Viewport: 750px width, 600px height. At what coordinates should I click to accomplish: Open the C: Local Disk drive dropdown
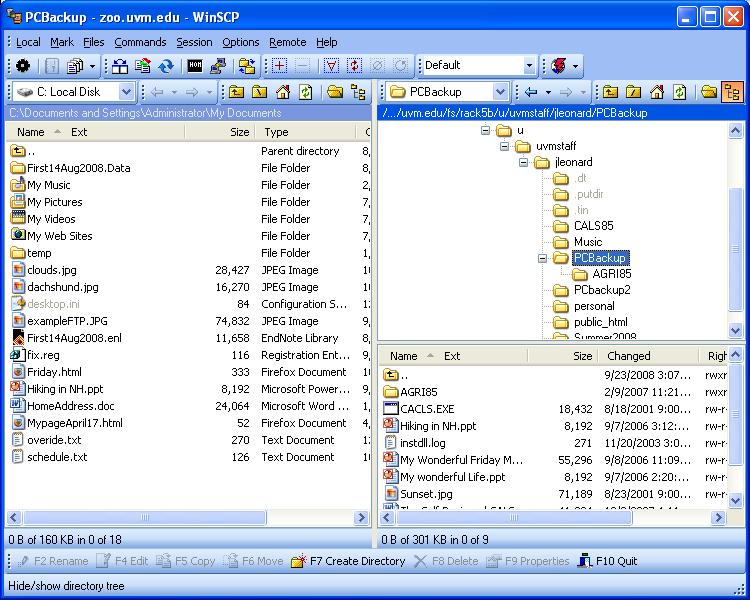126,91
